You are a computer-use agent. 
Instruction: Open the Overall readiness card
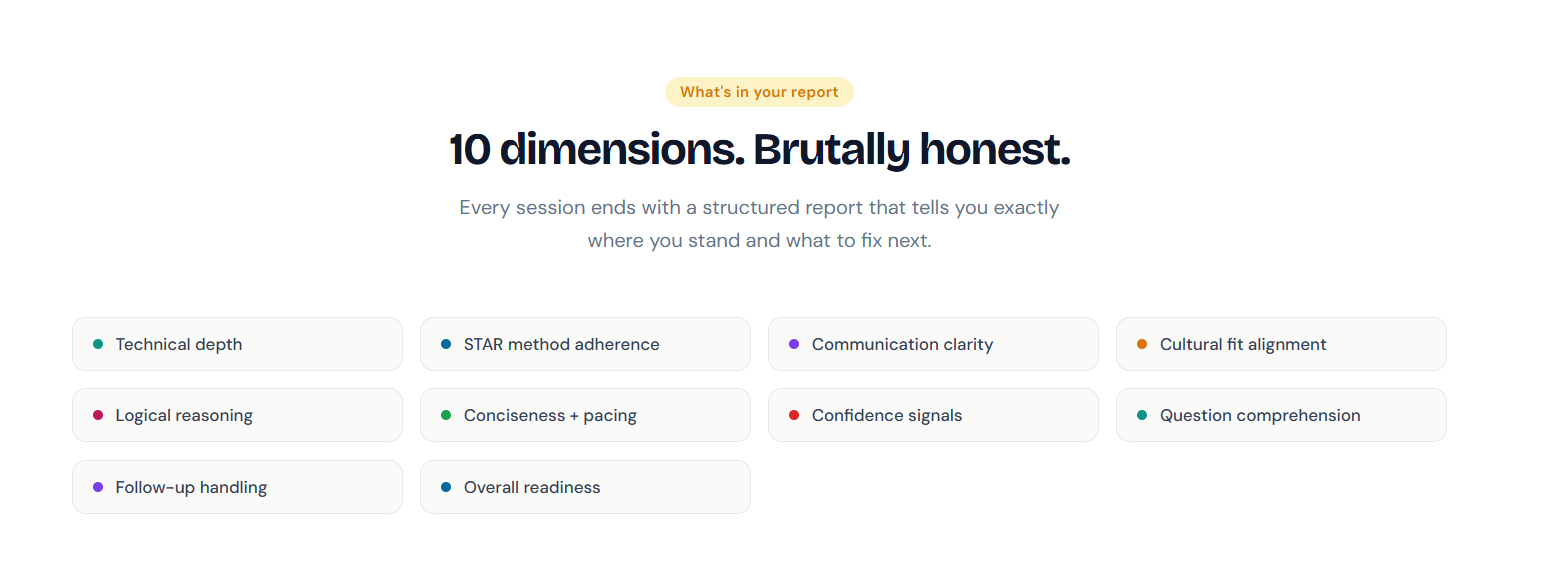click(585, 487)
